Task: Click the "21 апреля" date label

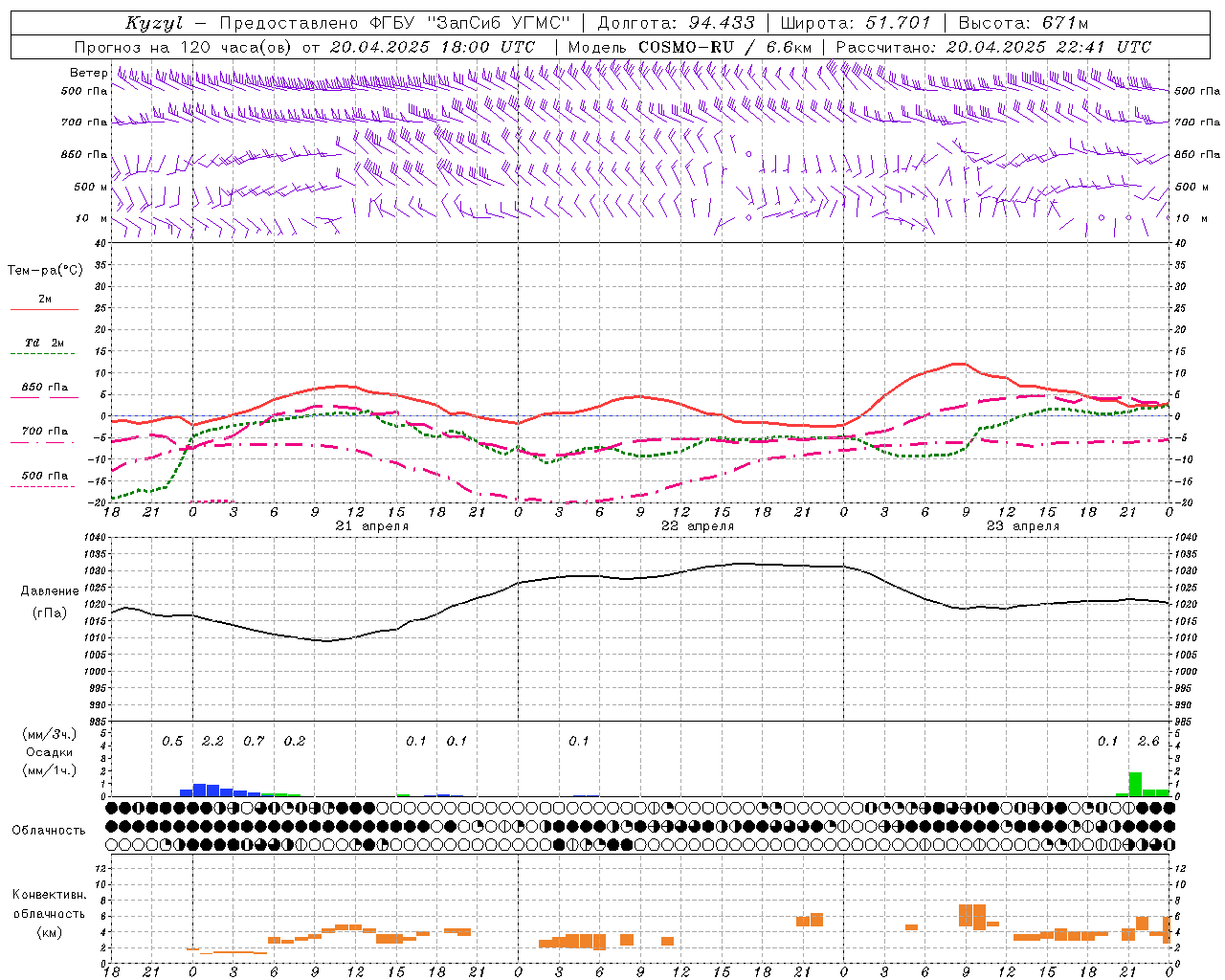Action: (x=372, y=526)
